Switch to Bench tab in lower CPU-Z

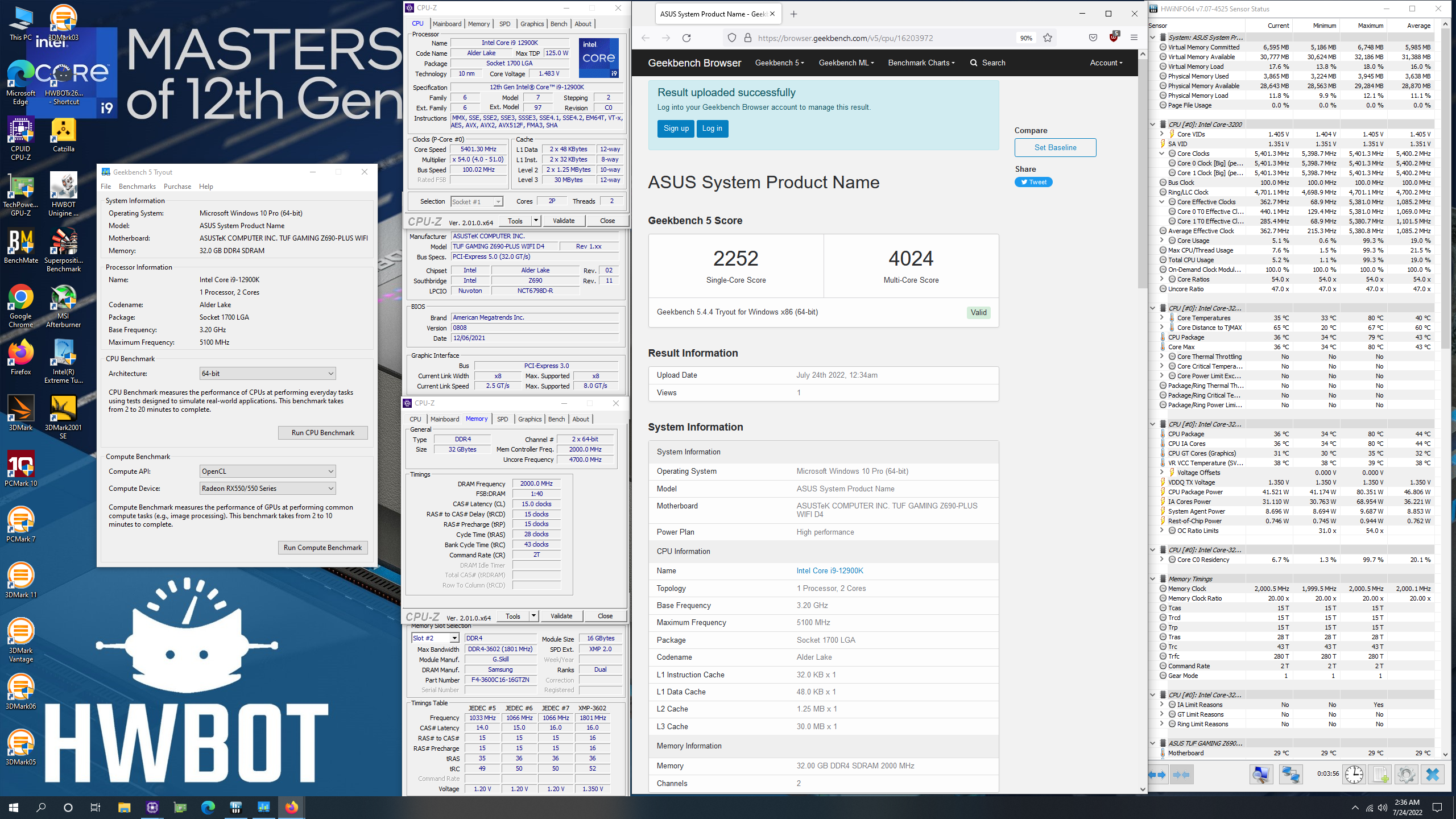click(x=556, y=419)
